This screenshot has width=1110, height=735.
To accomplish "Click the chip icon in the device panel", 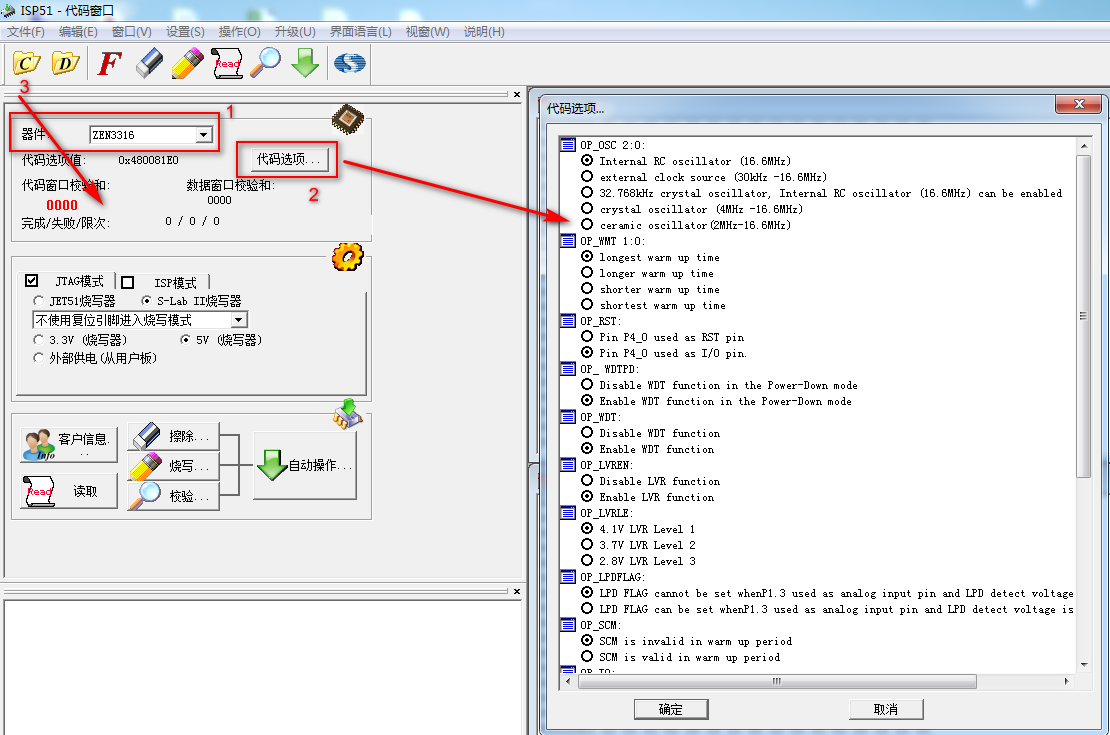I will (348, 119).
